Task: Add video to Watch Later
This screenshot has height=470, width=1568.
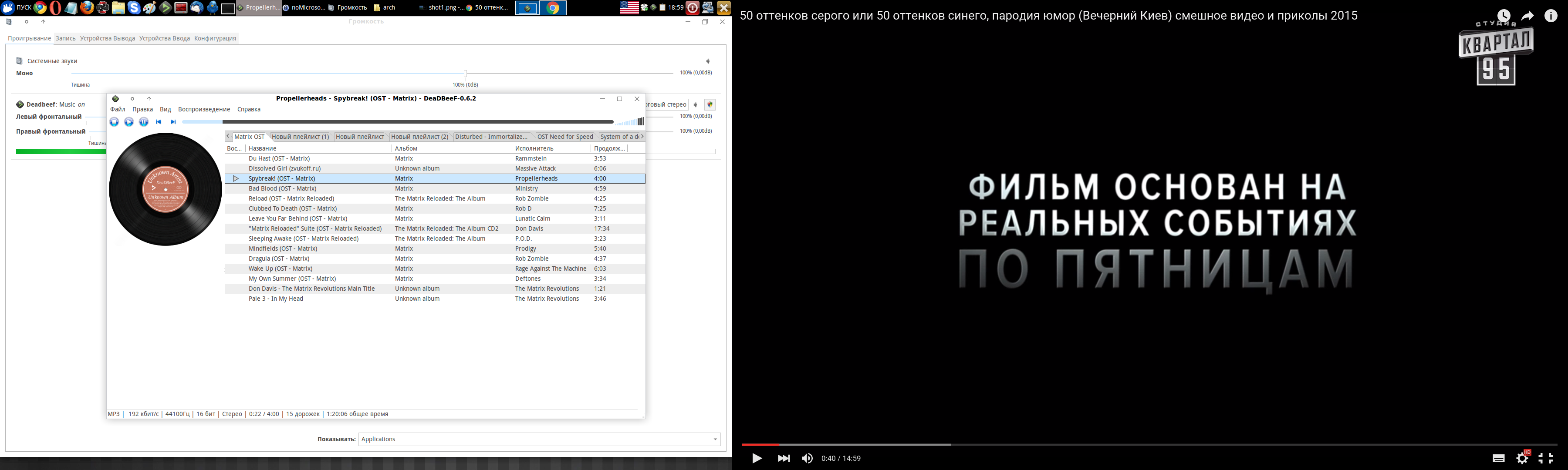Action: pyautogui.click(x=1504, y=16)
